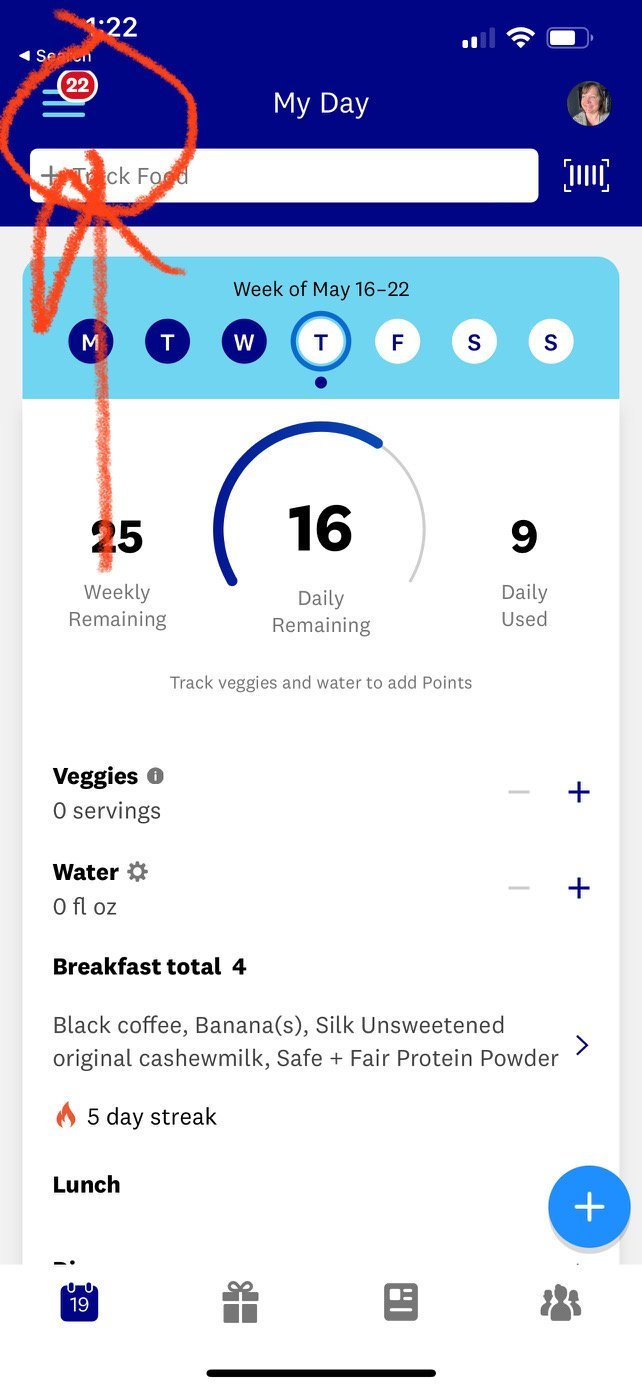This screenshot has height=1389, width=642.
Task: Select Monday in the week strip
Action: [x=90, y=341]
